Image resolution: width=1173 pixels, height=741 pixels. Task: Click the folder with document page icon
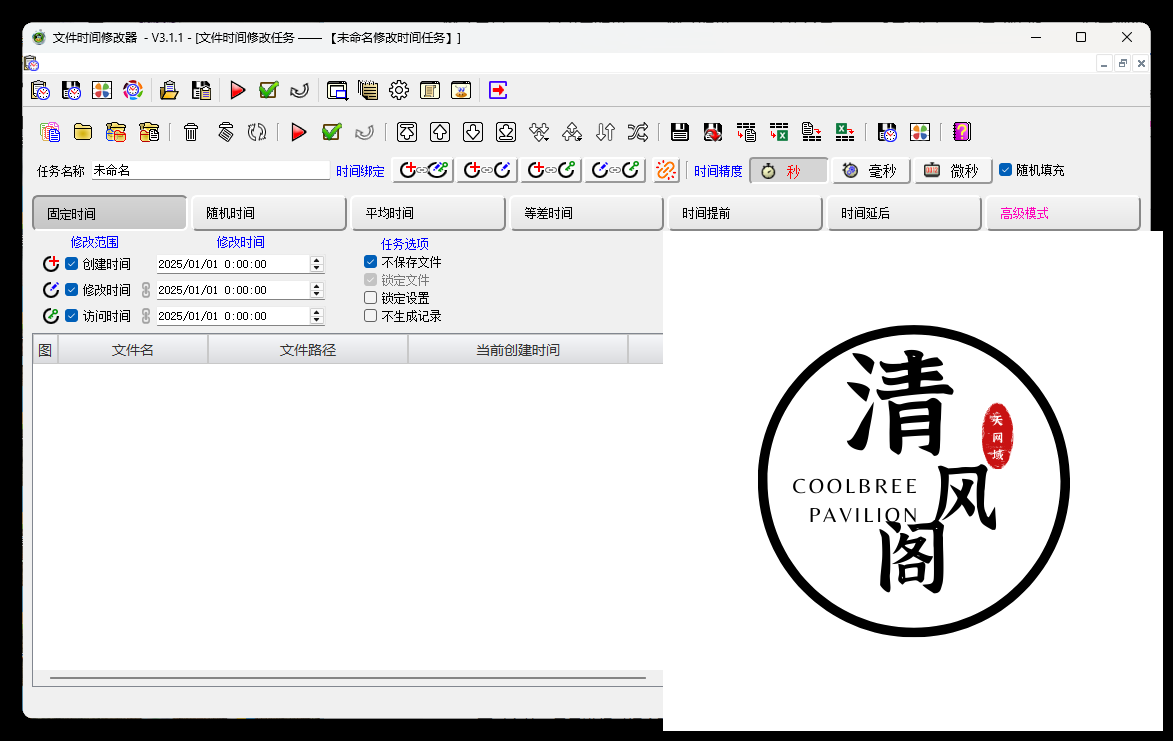tap(149, 132)
